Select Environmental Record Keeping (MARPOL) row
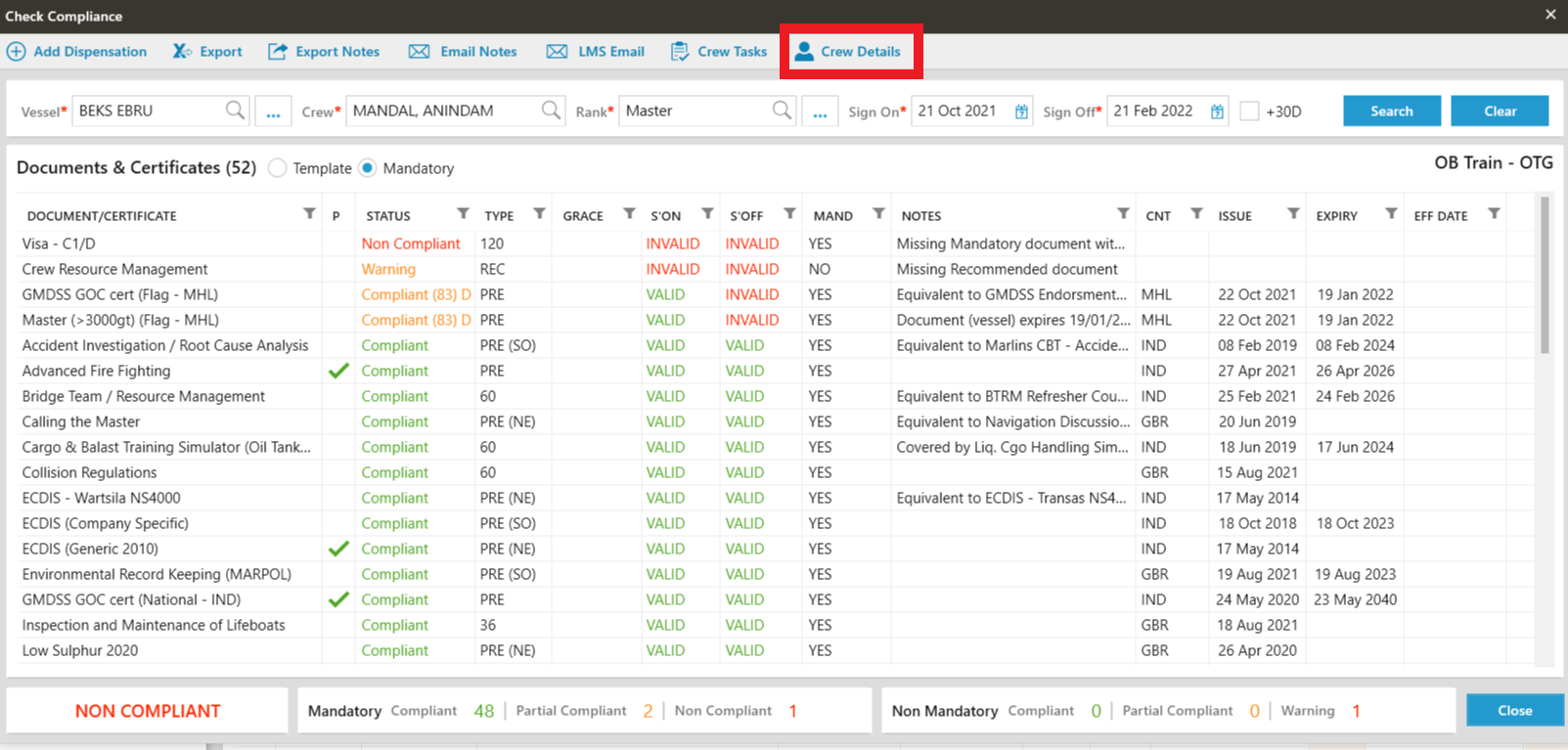Viewport: 1568px width, 750px height. (x=778, y=574)
